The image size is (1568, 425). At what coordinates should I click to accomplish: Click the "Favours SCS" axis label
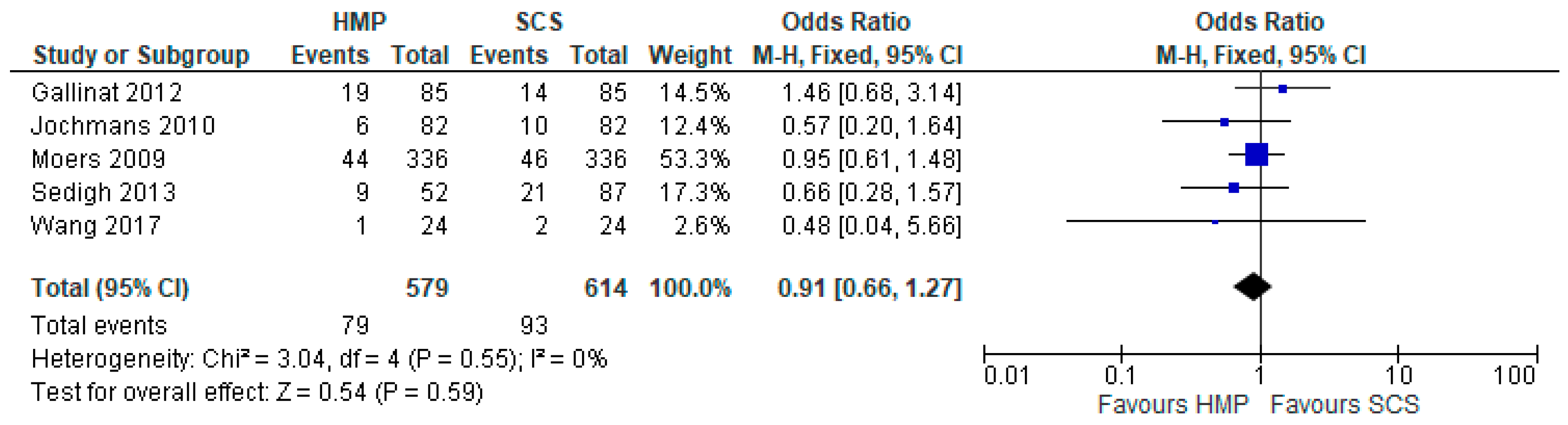tap(1345, 404)
